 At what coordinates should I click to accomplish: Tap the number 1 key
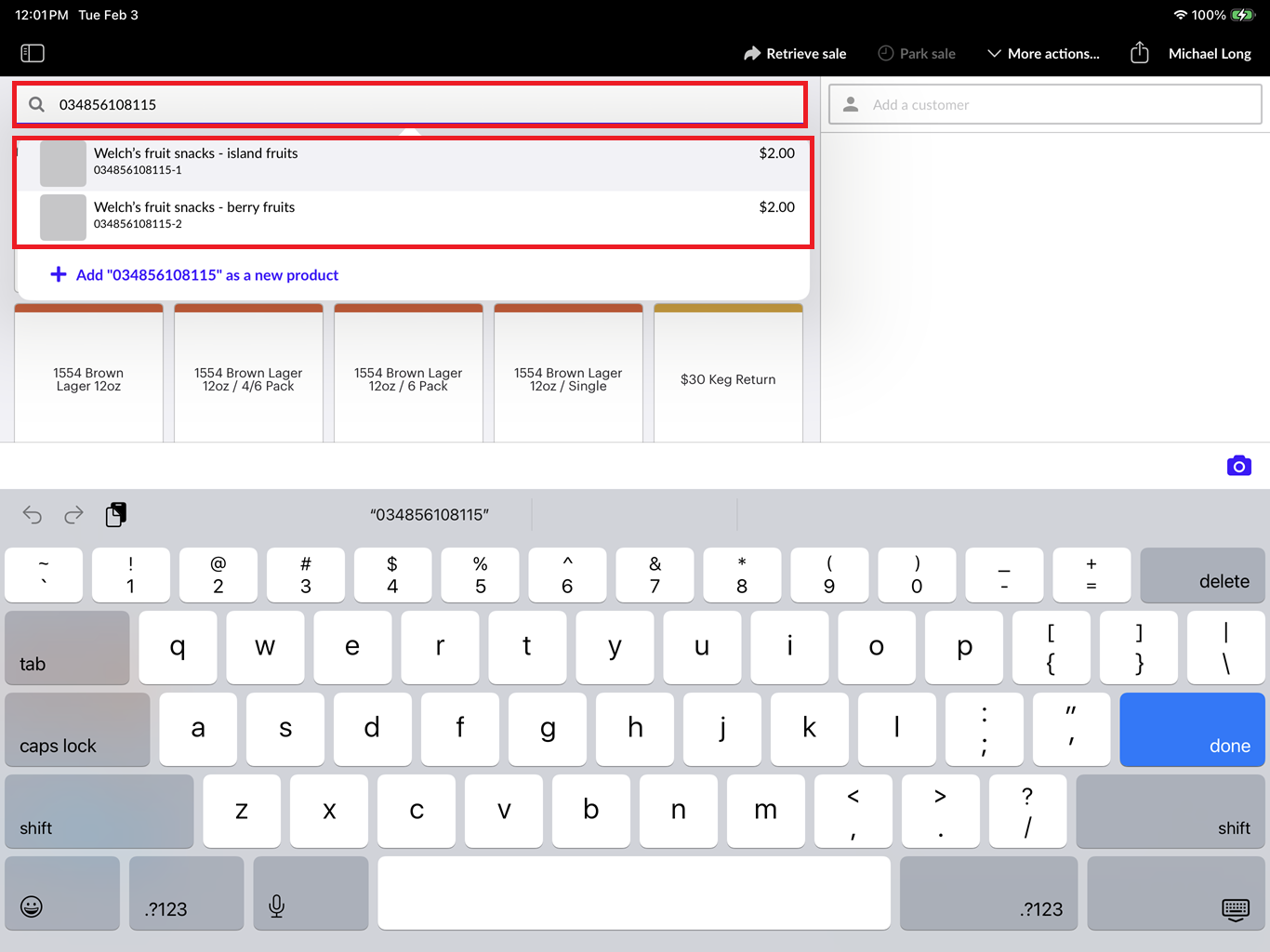click(131, 575)
